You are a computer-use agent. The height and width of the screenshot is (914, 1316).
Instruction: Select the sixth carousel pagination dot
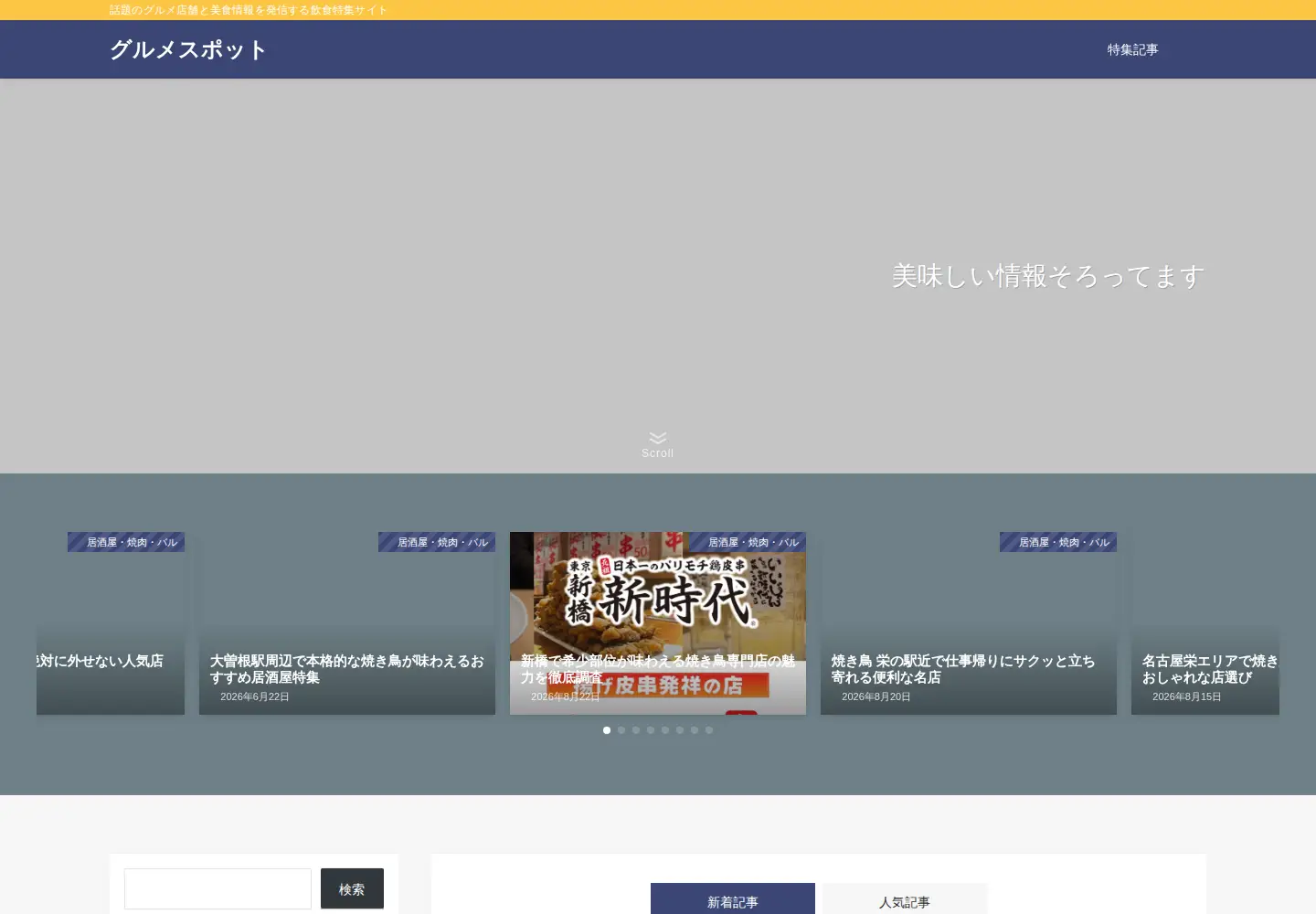[x=680, y=730]
